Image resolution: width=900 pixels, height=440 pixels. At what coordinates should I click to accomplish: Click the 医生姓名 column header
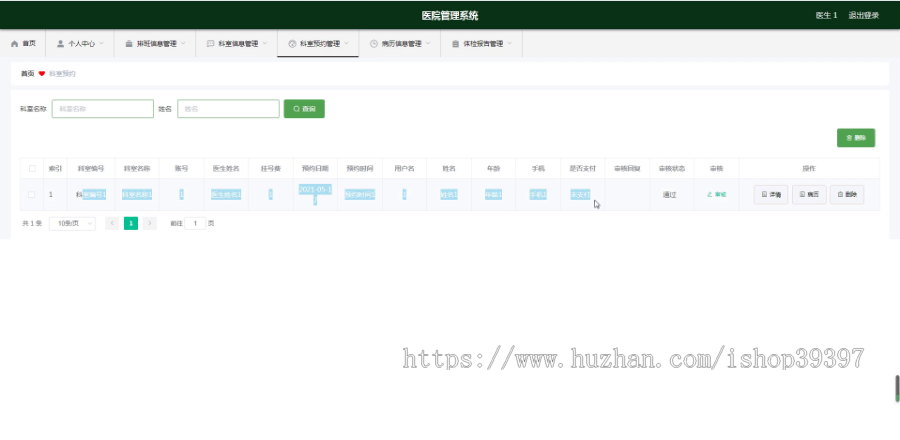[x=226, y=169]
